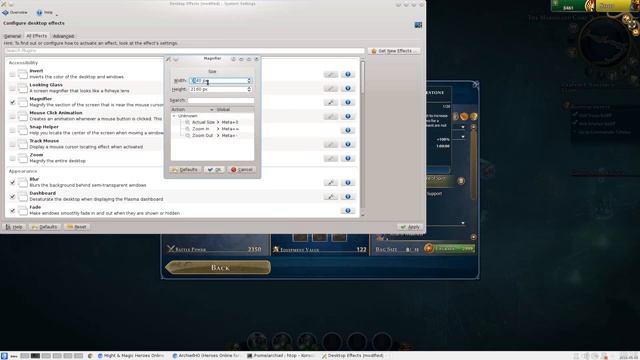Enable the Invert effect checkbox

pyautogui.click(x=12, y=74)
